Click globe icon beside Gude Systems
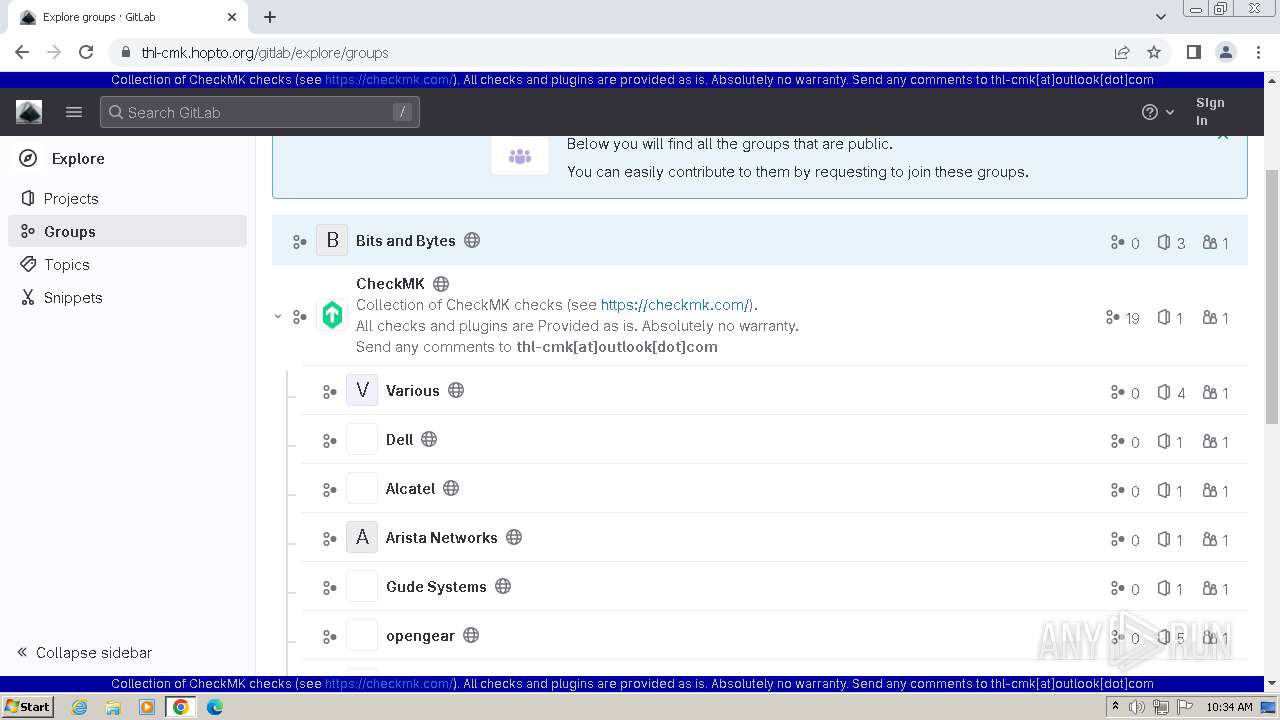Screen dimensions: 1280x720 tap(503, 586)
